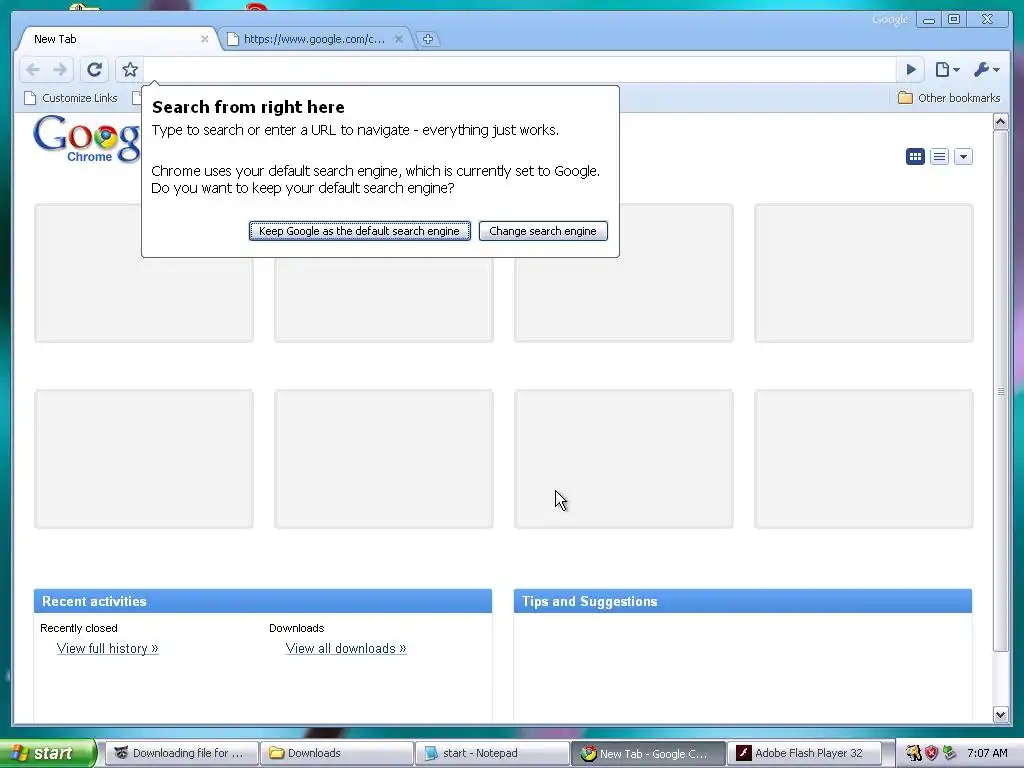
Task: Switch to Downloading file taskbar item
Action: [181, 753]
